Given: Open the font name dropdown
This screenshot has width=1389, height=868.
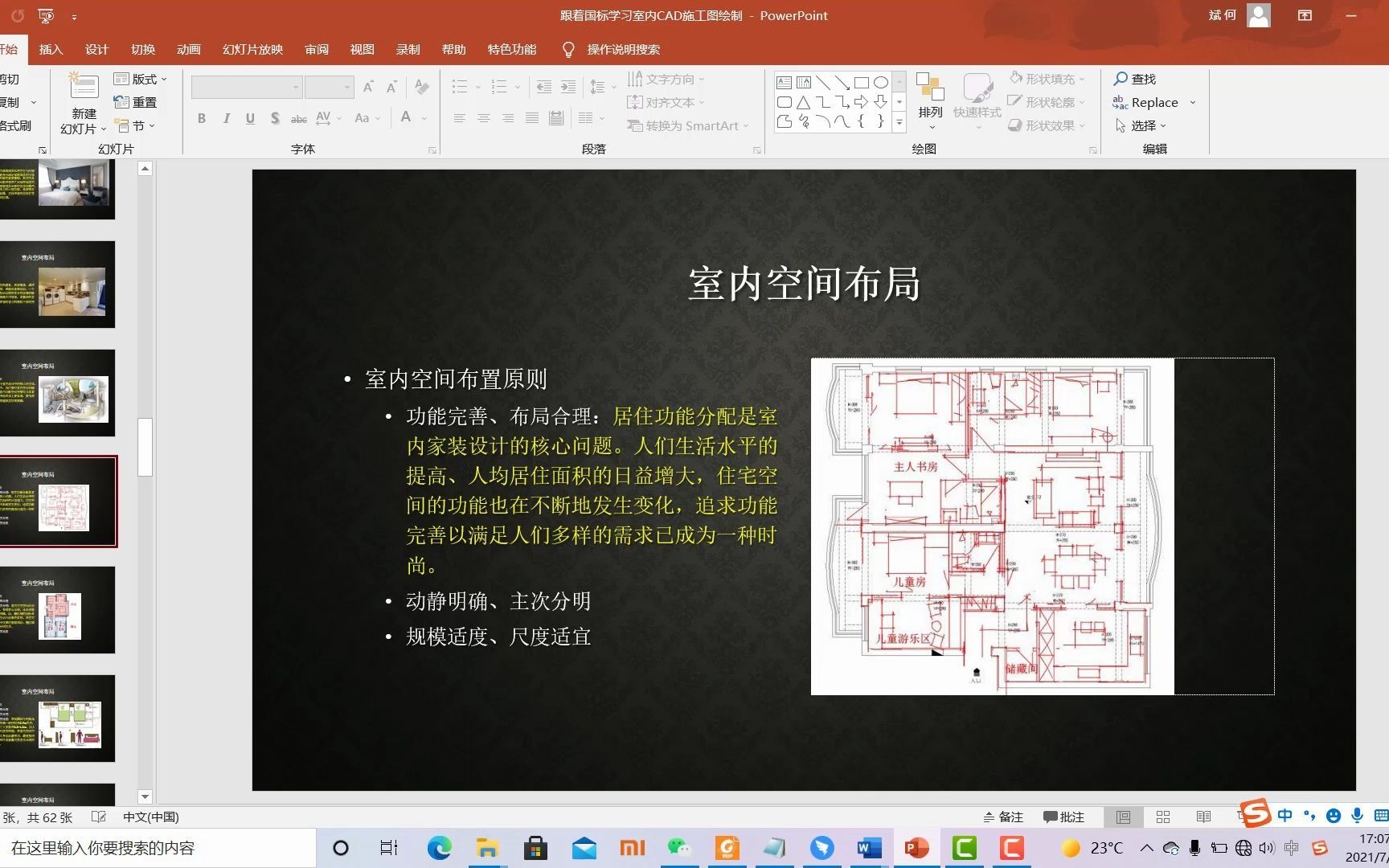Looking at the screenshot, I should click(295, 86).
